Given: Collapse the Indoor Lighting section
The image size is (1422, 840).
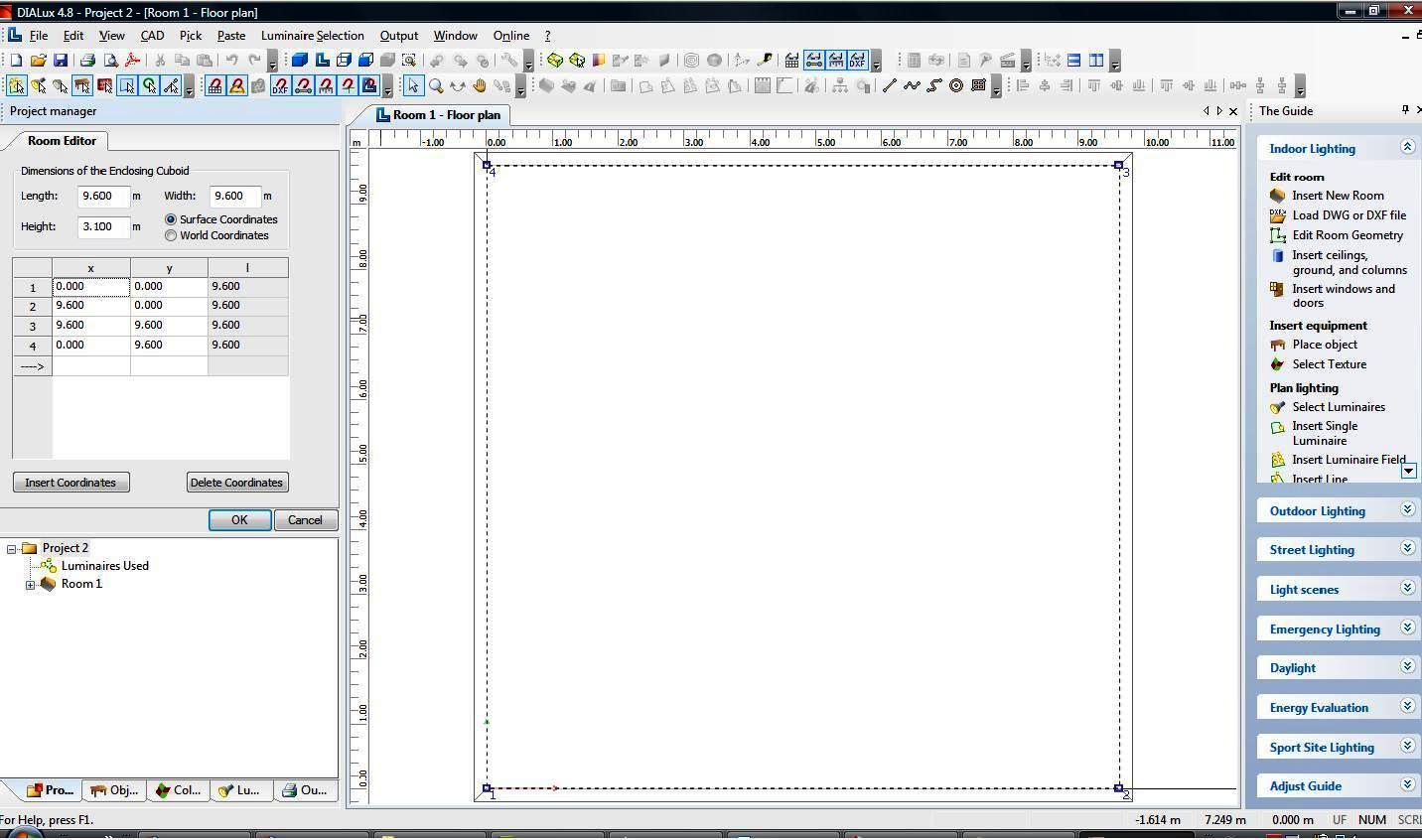Looking at the screenshot, I should point(1407,147).
